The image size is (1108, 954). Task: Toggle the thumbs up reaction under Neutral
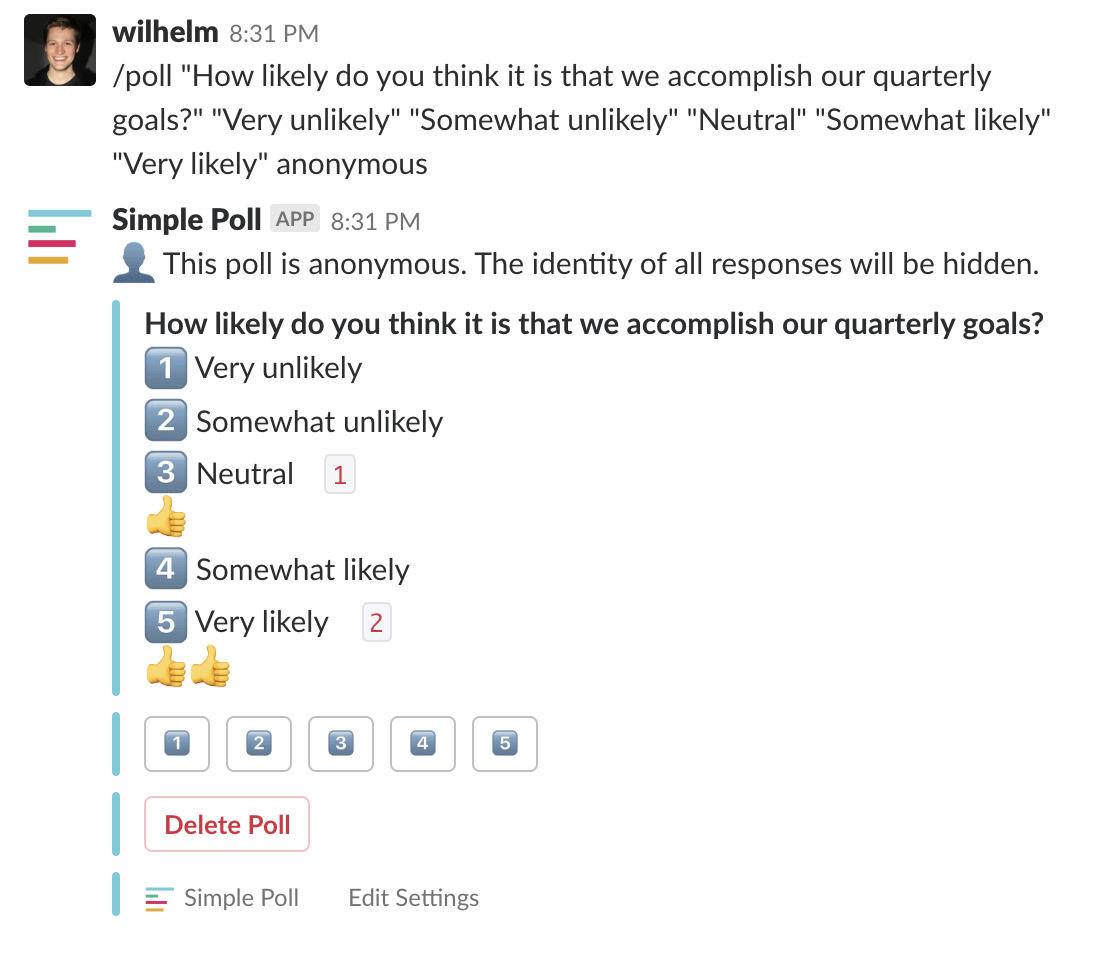(x=166, y=518)
